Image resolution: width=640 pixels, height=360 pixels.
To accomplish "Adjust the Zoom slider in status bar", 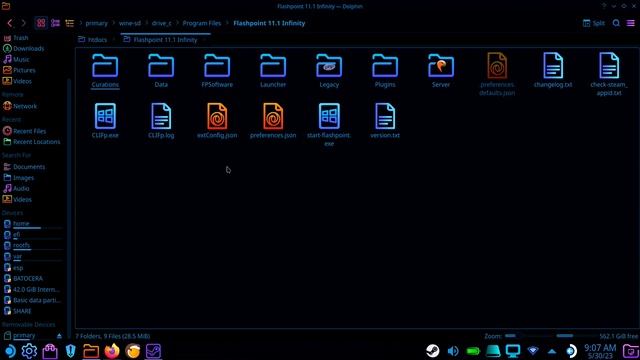I will (529, 336).
